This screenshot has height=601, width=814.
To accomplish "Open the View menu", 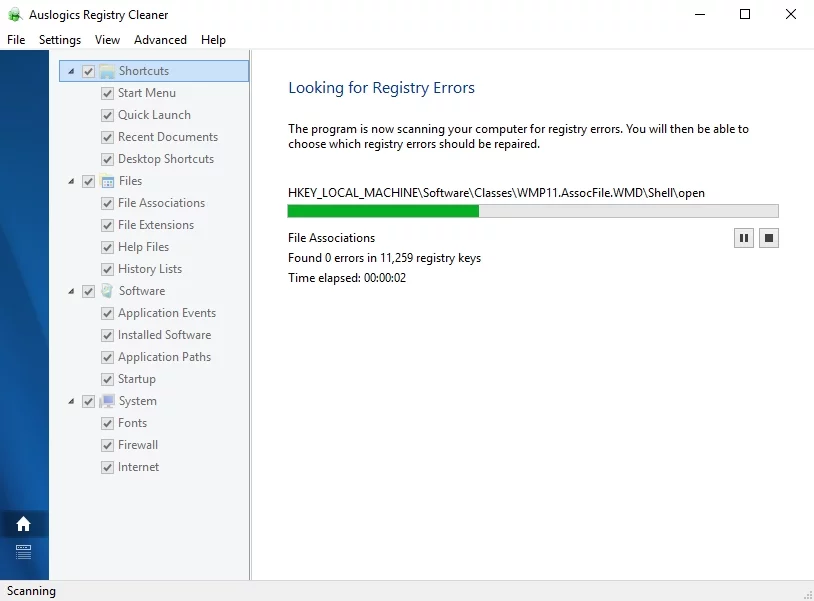I will 107,40.
